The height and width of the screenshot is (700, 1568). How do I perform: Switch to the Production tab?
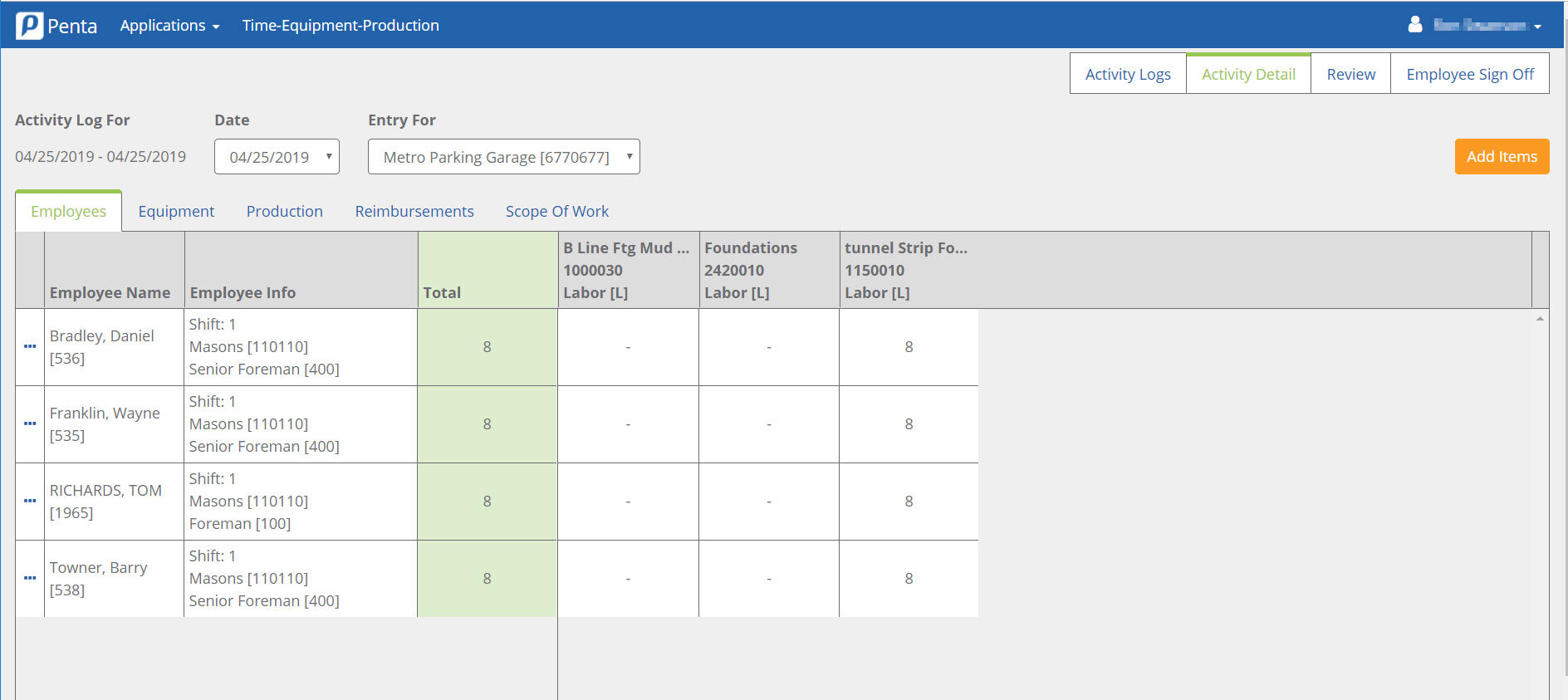284,212
